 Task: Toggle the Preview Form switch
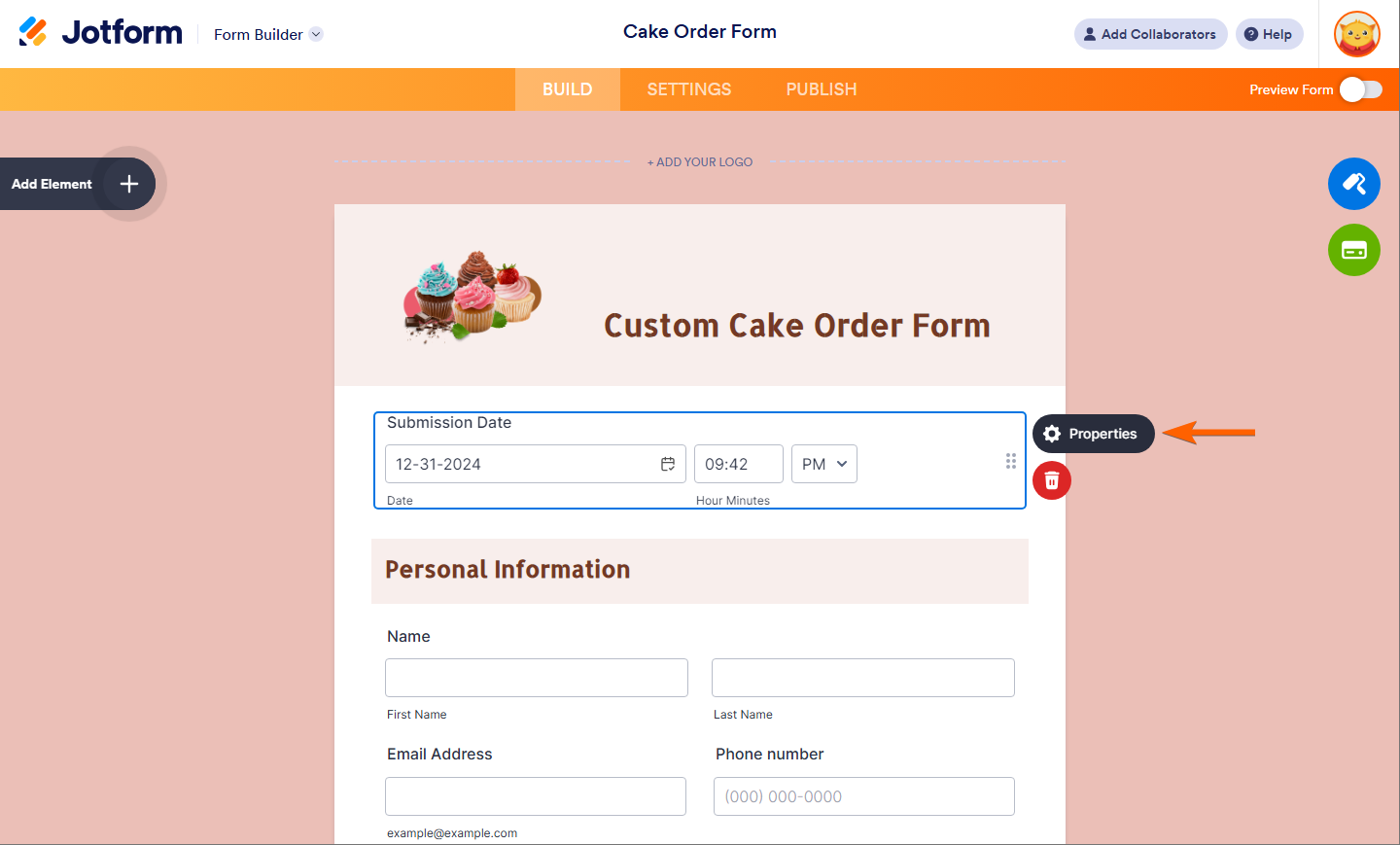pyautogui.click(x=1360, y=89)
